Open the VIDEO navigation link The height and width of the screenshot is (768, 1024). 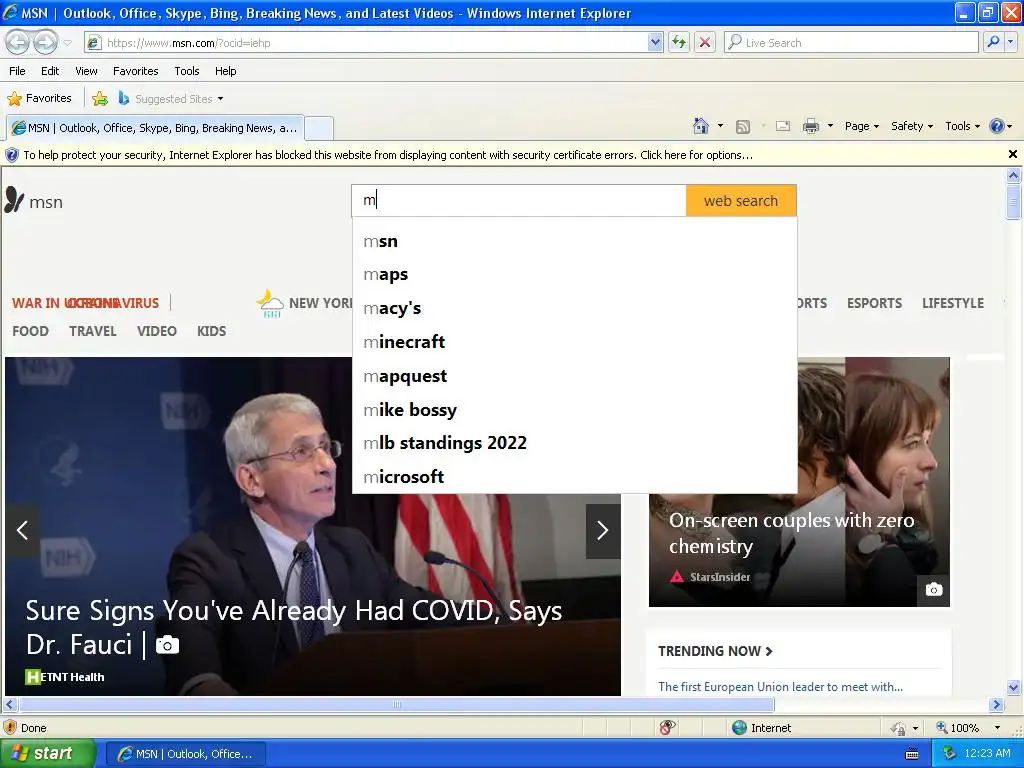pyautogui.click(x=157, y=331)
